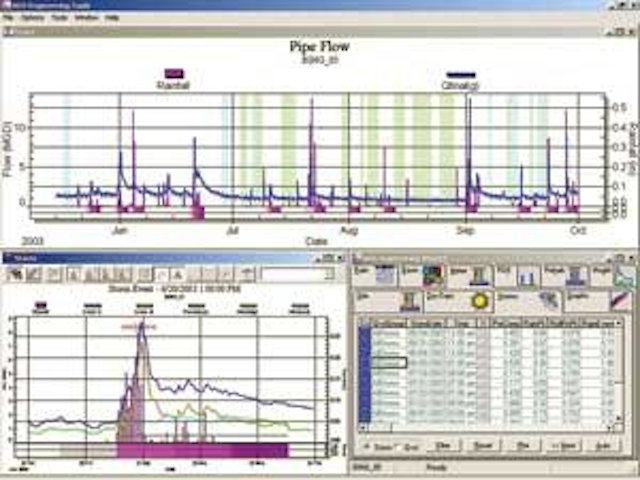640x480 pixels.
Task: Open the File menu
Action: coord(9,18)
